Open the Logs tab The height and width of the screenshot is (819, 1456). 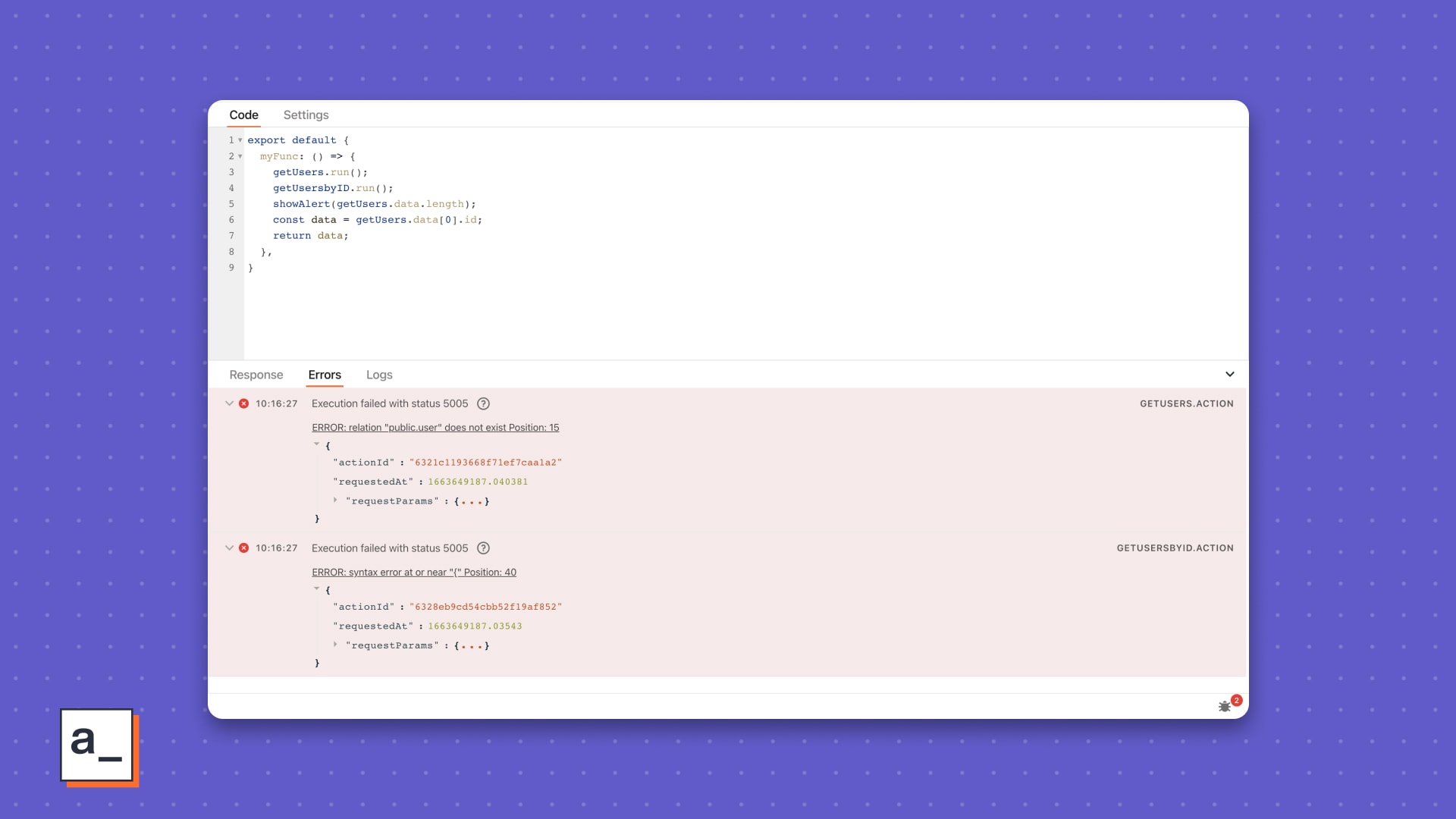(x=379, y=375)
